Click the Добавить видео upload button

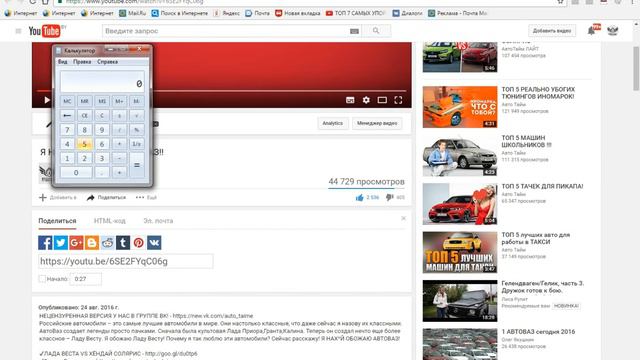point(552,31)
